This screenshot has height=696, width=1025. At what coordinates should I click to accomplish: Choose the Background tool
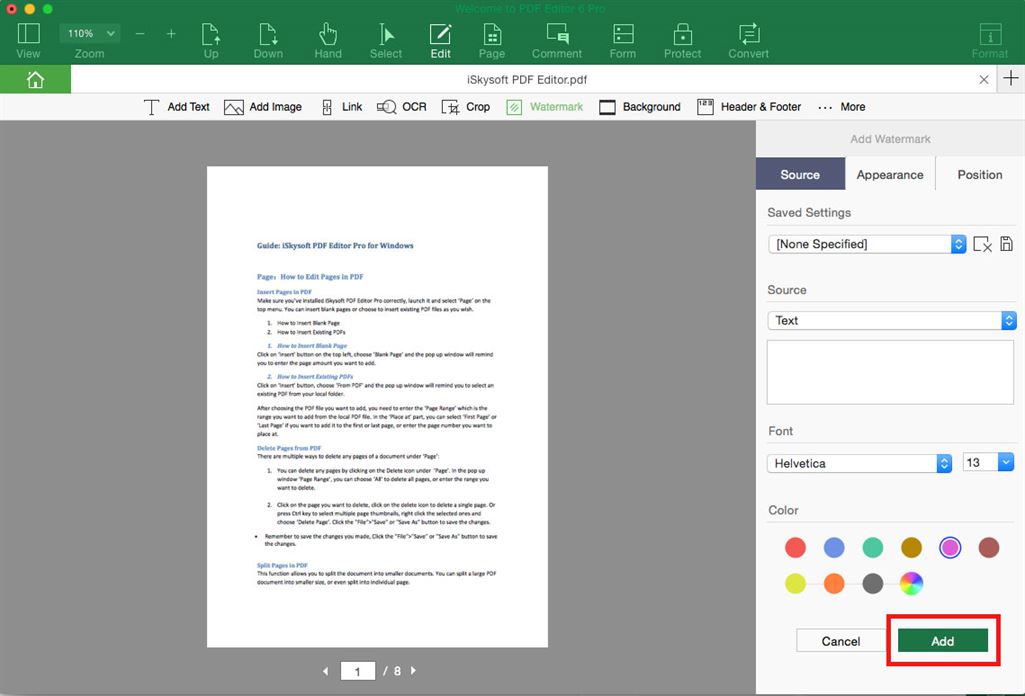[640, 107]
